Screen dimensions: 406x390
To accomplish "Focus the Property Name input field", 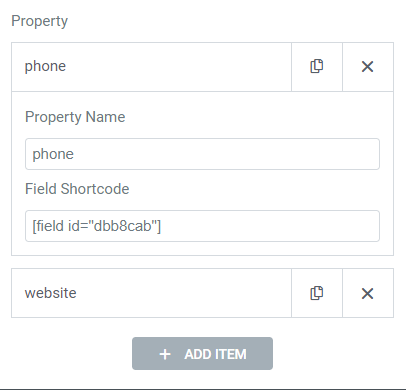I will [202, 154].
